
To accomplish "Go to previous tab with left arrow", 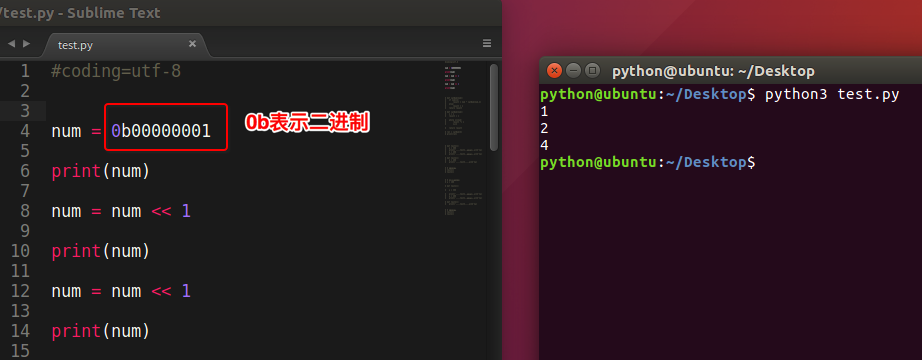I will (x=11, y=44).
